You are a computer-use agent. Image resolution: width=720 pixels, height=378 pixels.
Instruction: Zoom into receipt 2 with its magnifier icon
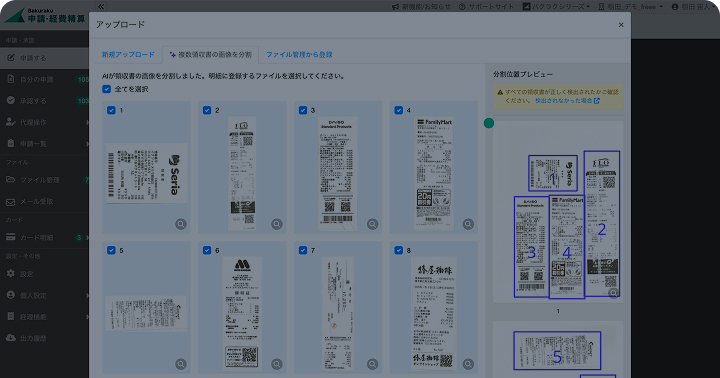point(277,224)
